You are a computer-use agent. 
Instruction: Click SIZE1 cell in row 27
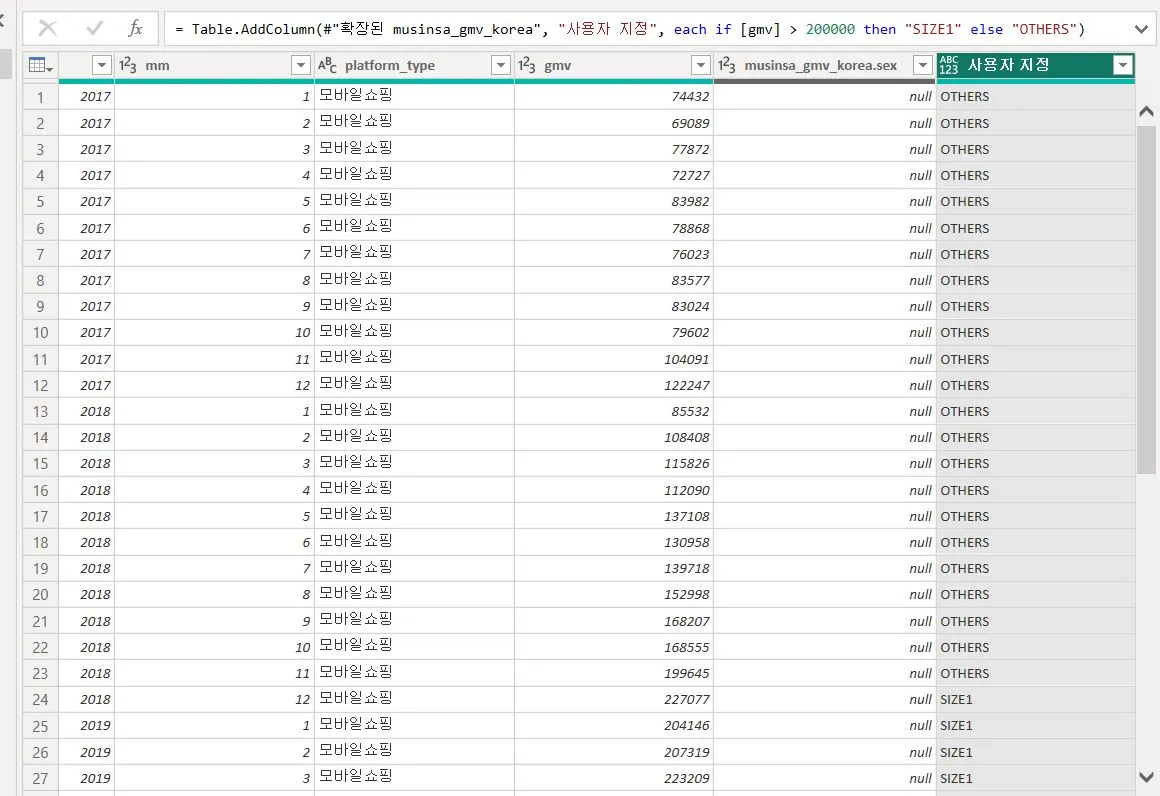1036,778
